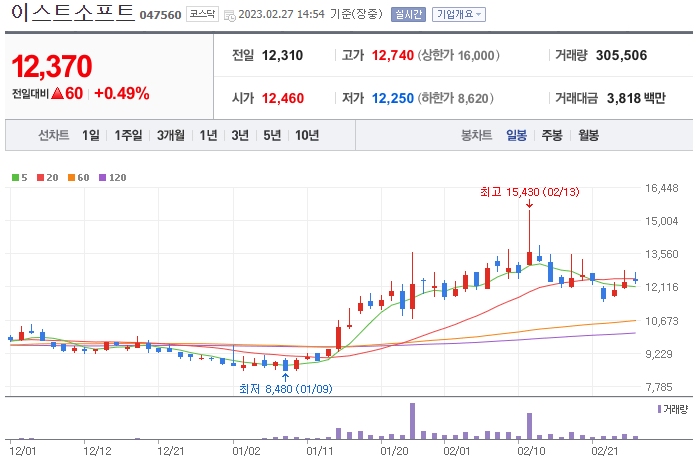Click the current price 12,370
Viewport: 693px width, 460px height.
click(x=52, y=67)
